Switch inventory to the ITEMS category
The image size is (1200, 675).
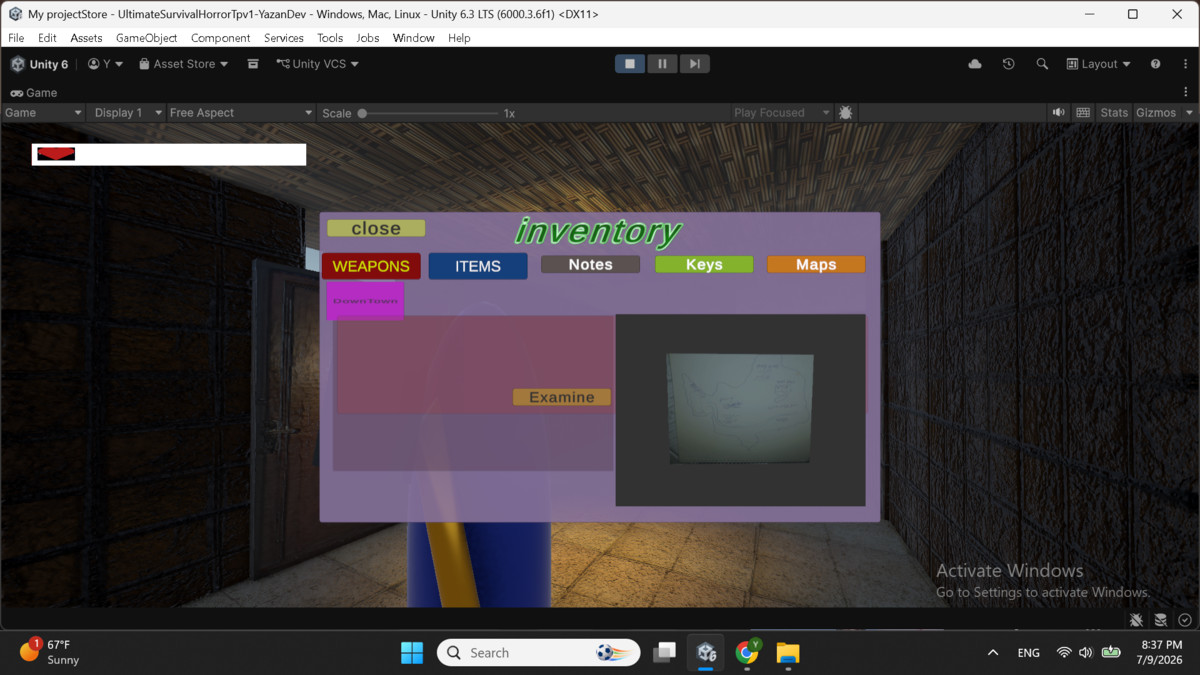click(x=478, y=266)
